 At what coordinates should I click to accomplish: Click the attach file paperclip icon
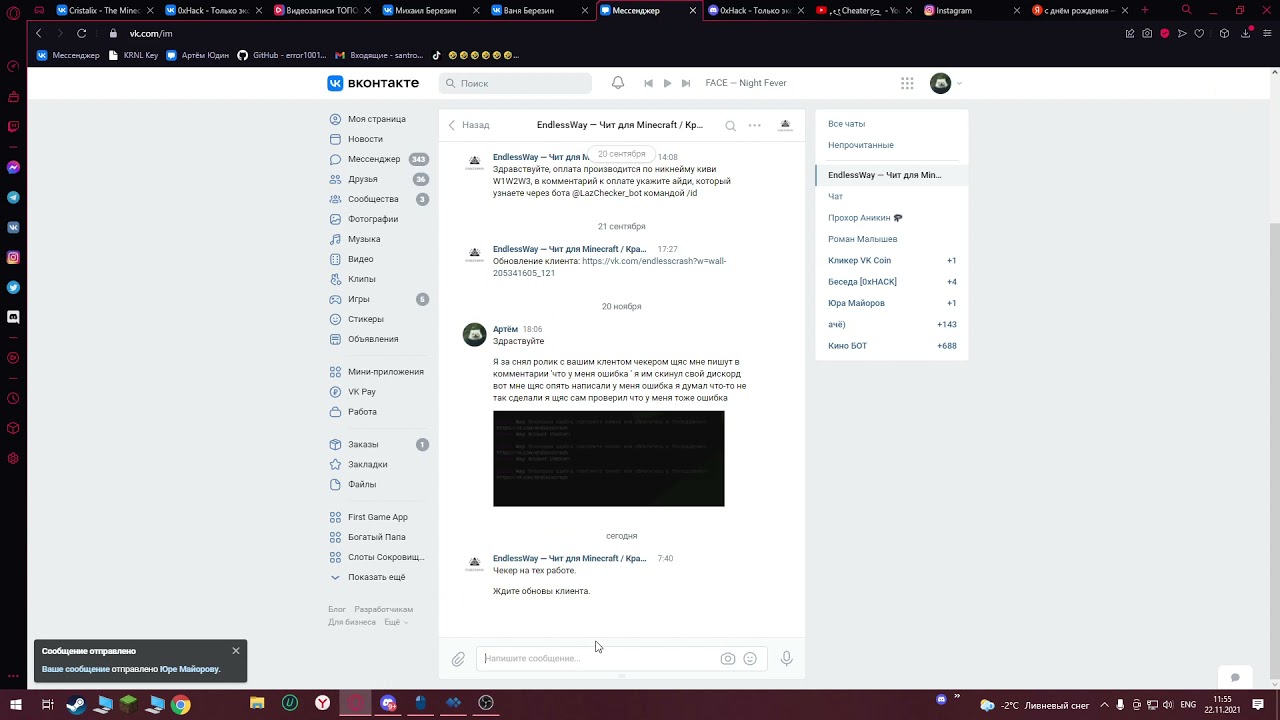(x=458, y=659)
